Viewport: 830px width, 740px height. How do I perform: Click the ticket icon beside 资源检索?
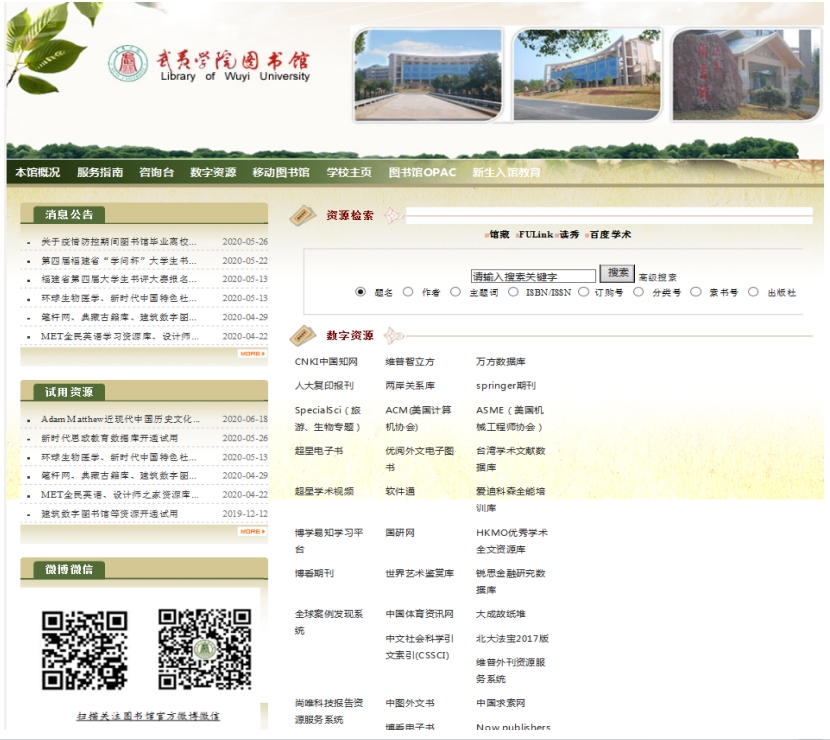[x=302, y=215]
